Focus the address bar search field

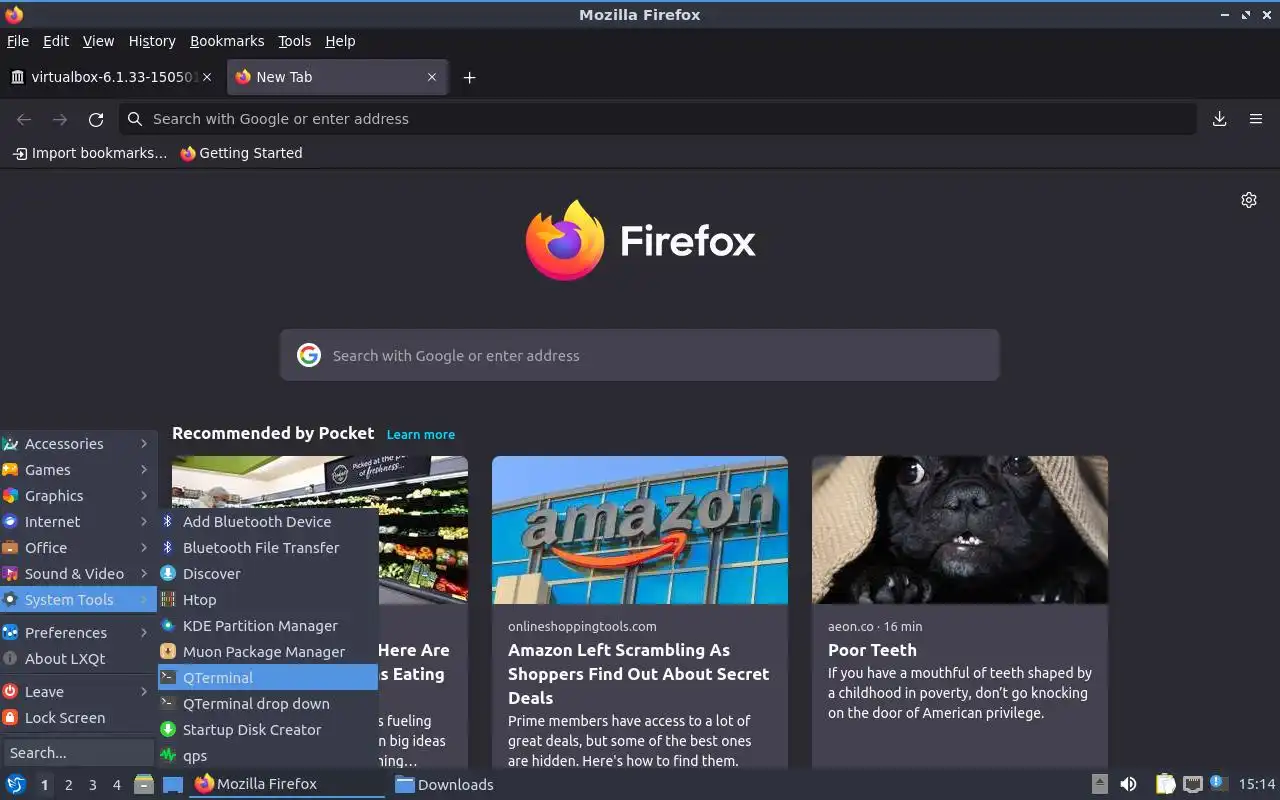pos(657,119)
